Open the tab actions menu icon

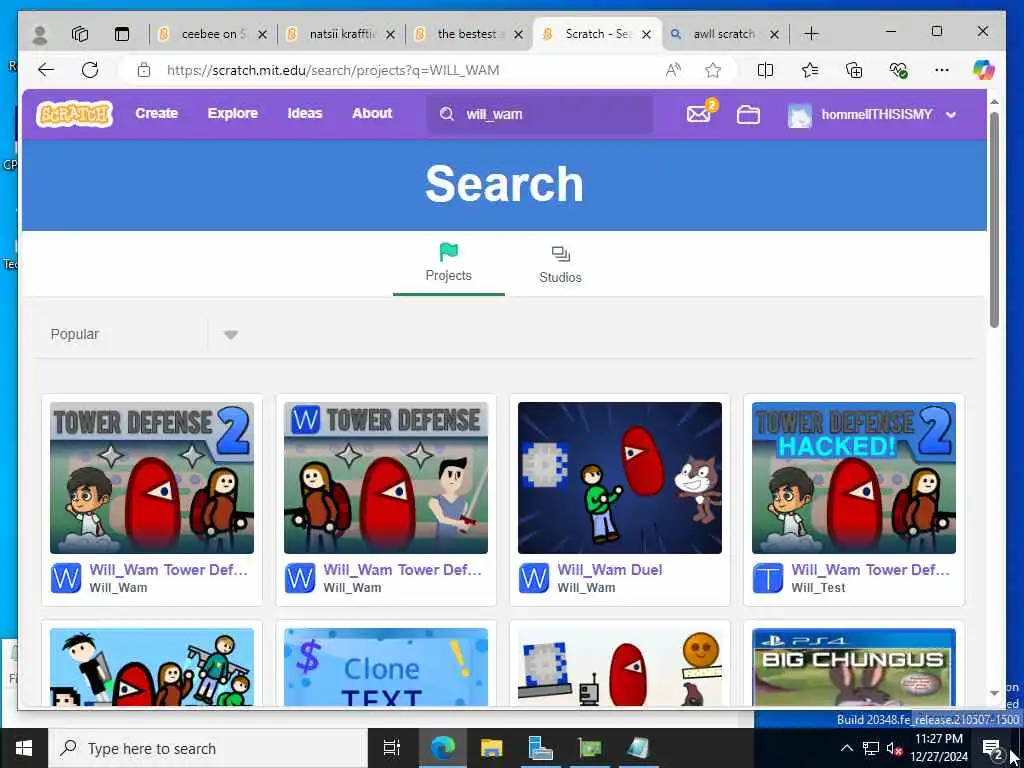122,34
